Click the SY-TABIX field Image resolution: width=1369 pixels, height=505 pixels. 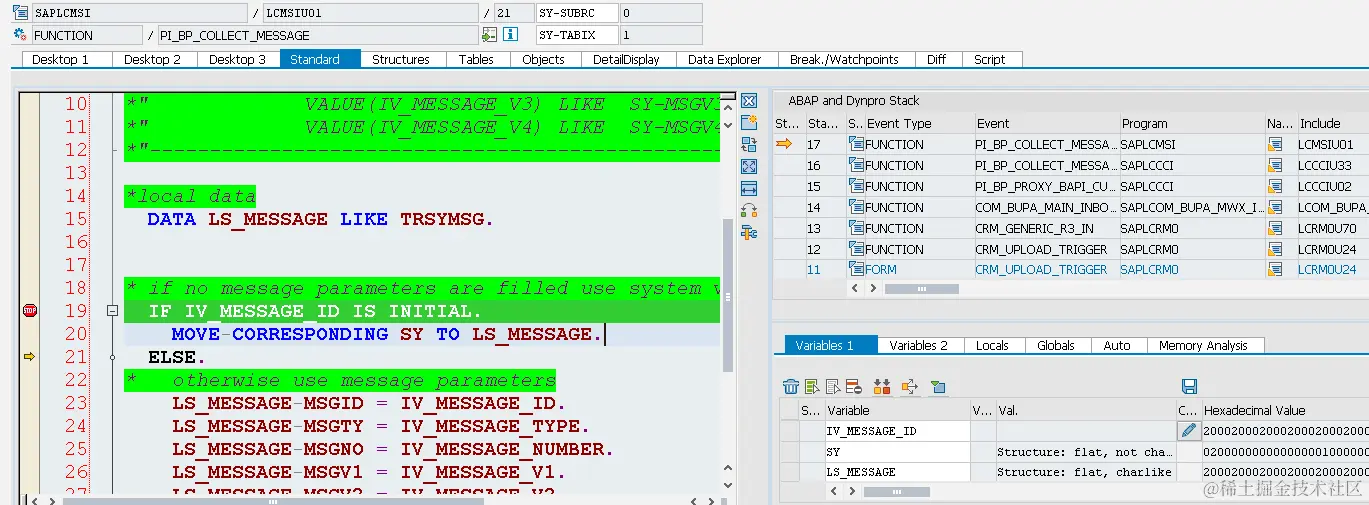pos(577,35)
